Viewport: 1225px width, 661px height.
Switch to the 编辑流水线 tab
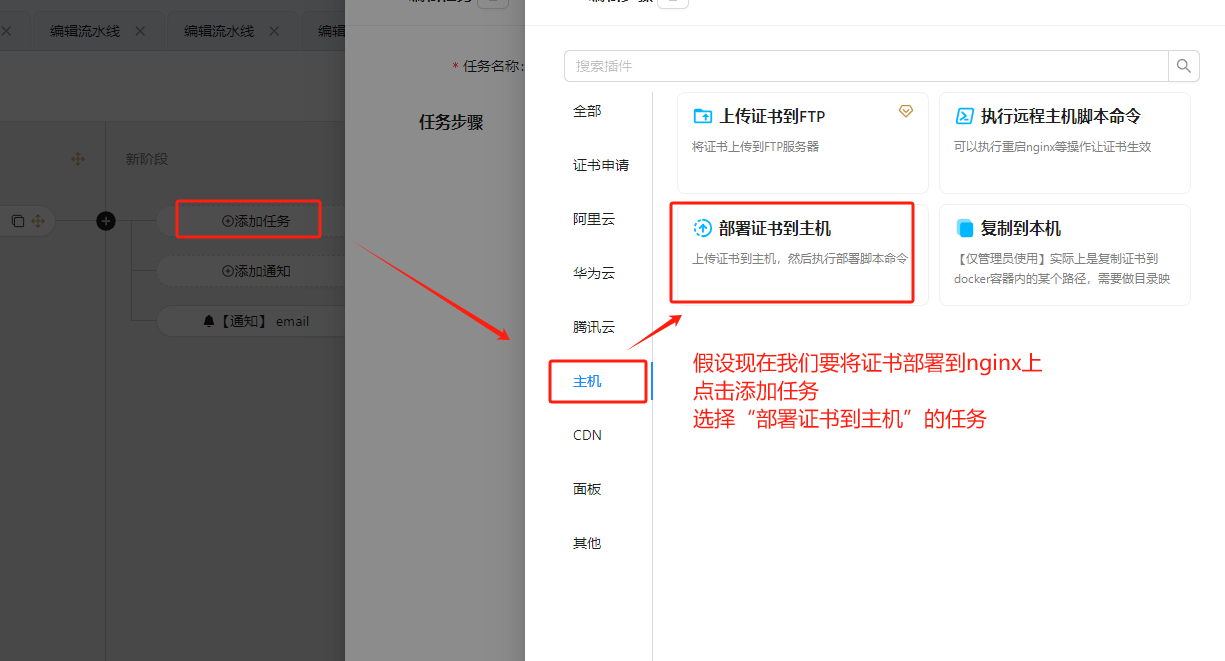[85, 31]
